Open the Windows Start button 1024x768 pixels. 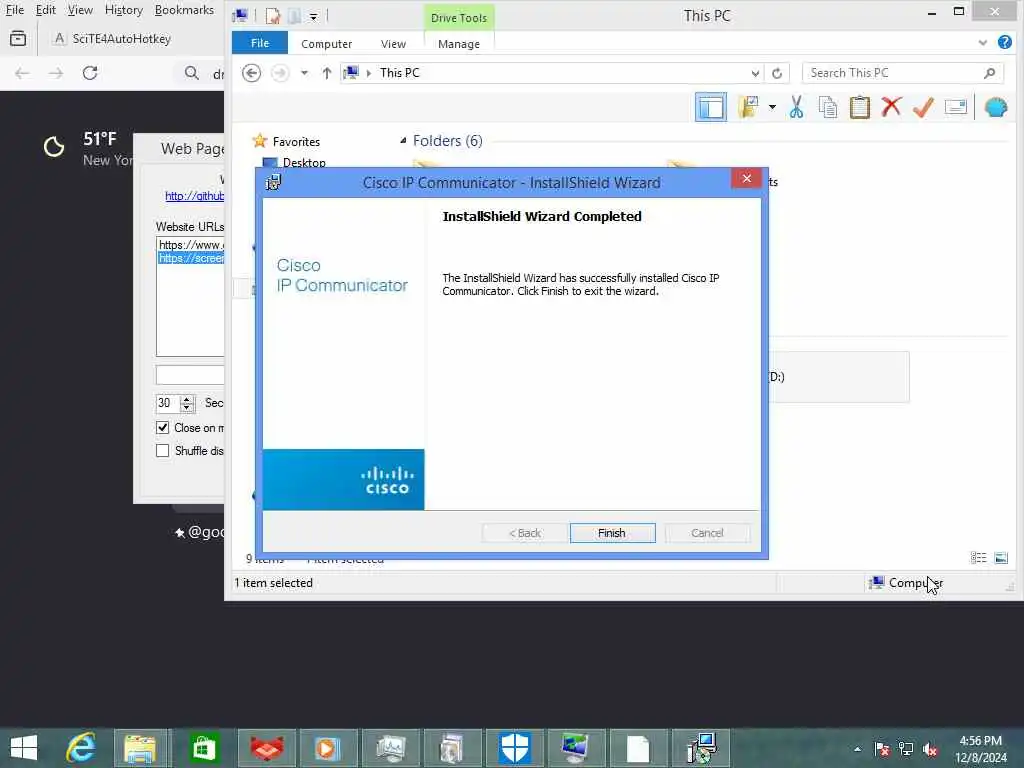click(24, 748)
